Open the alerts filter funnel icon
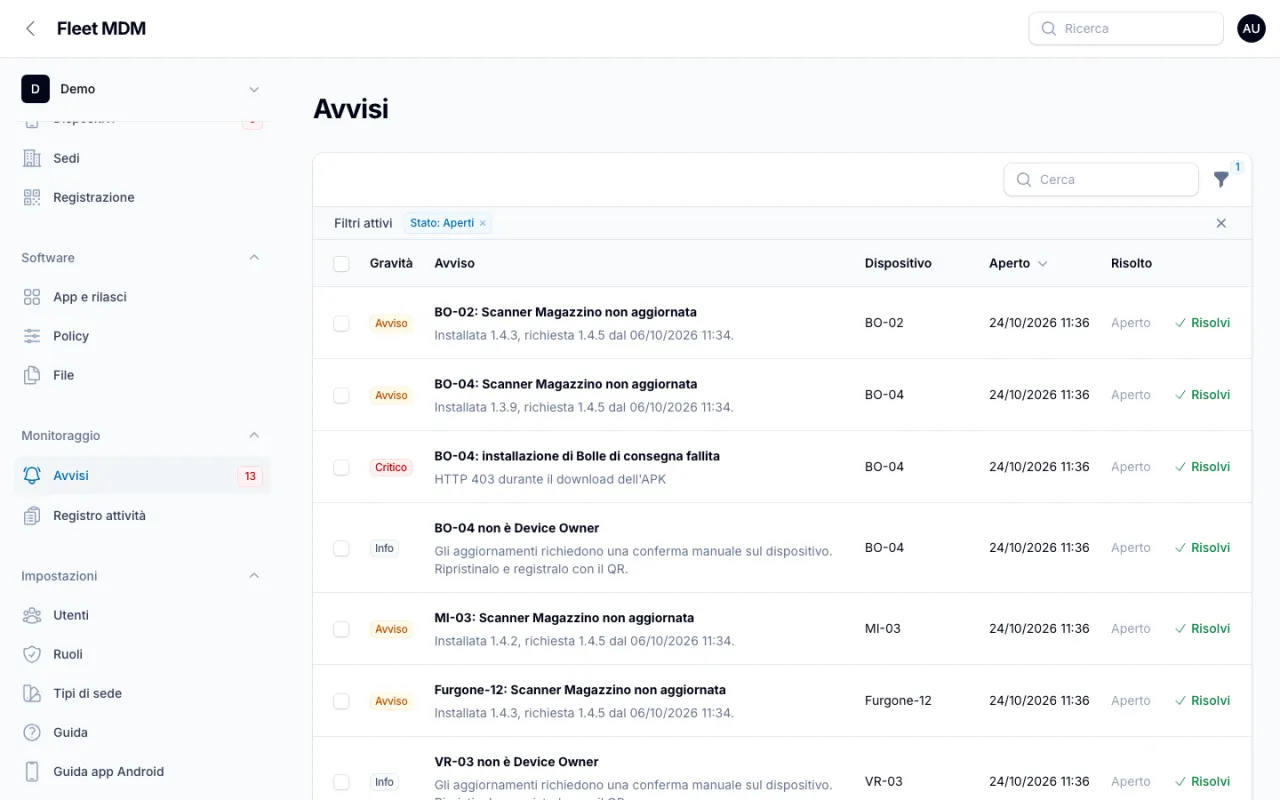The height and width of the screenshot is (800, 1280). pyautogui.click(x=1221, y=179)
